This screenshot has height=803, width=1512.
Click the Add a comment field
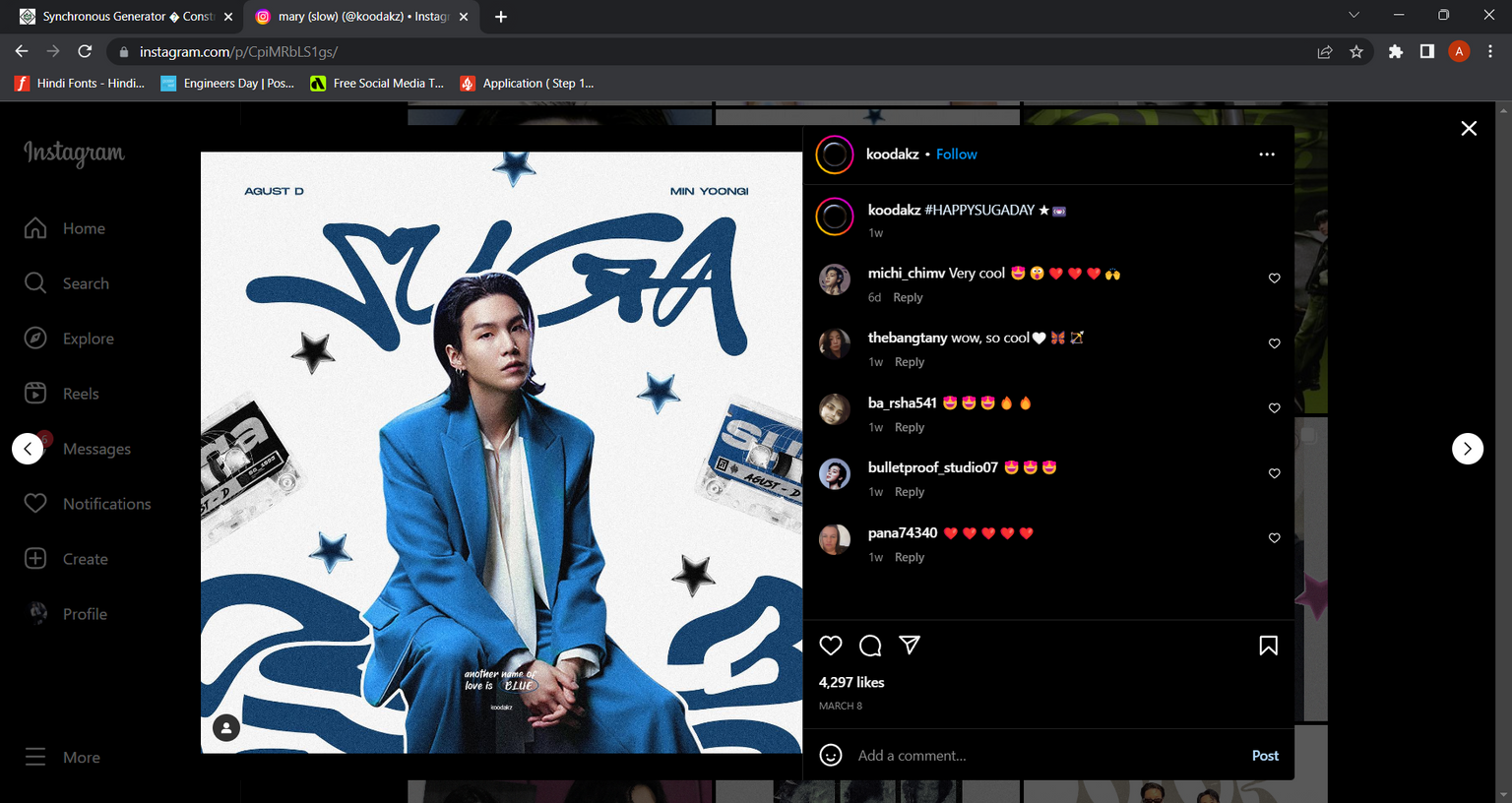click(x=1047, y=756)
